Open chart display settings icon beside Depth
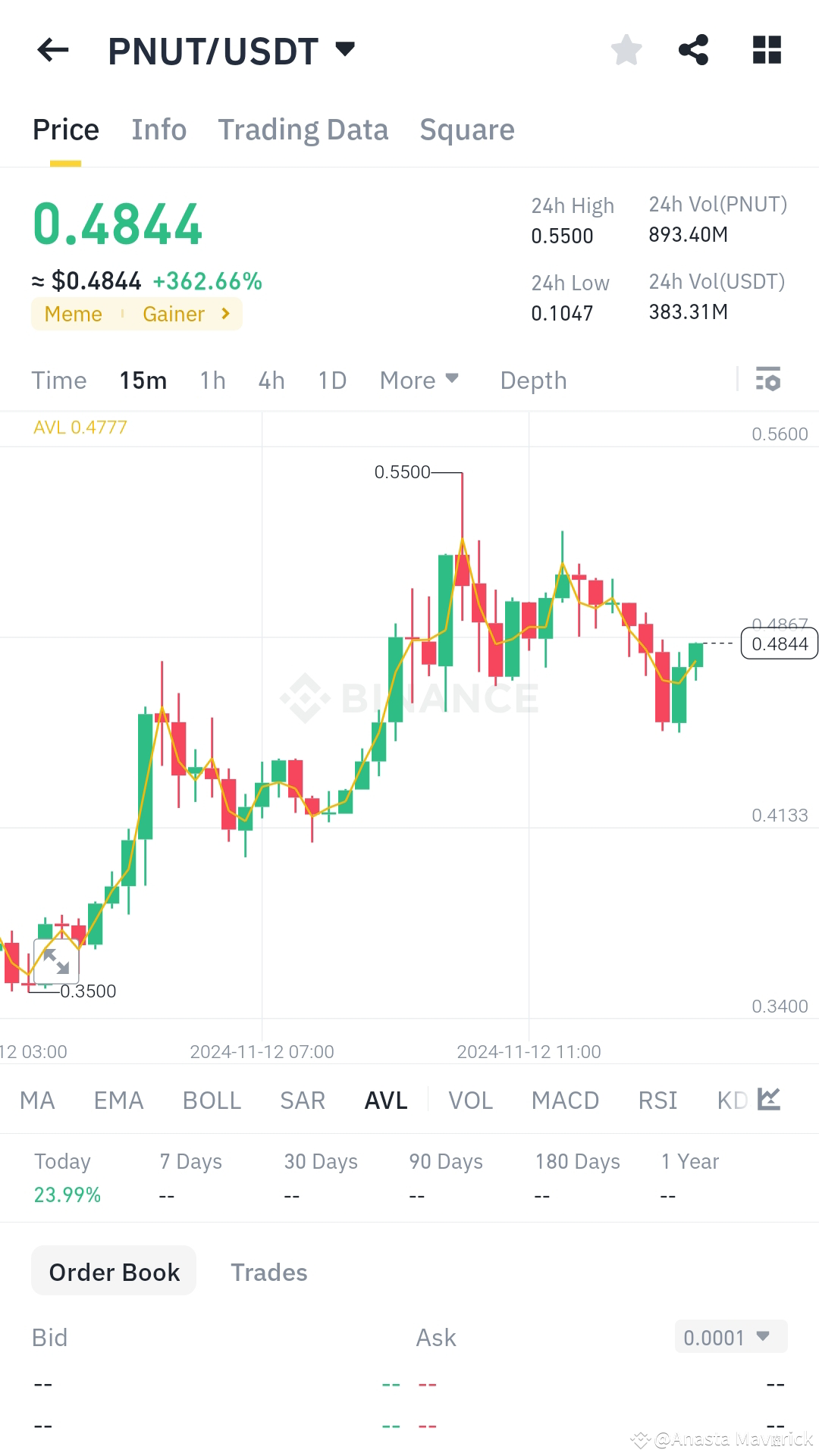 (x=768, y=380)
